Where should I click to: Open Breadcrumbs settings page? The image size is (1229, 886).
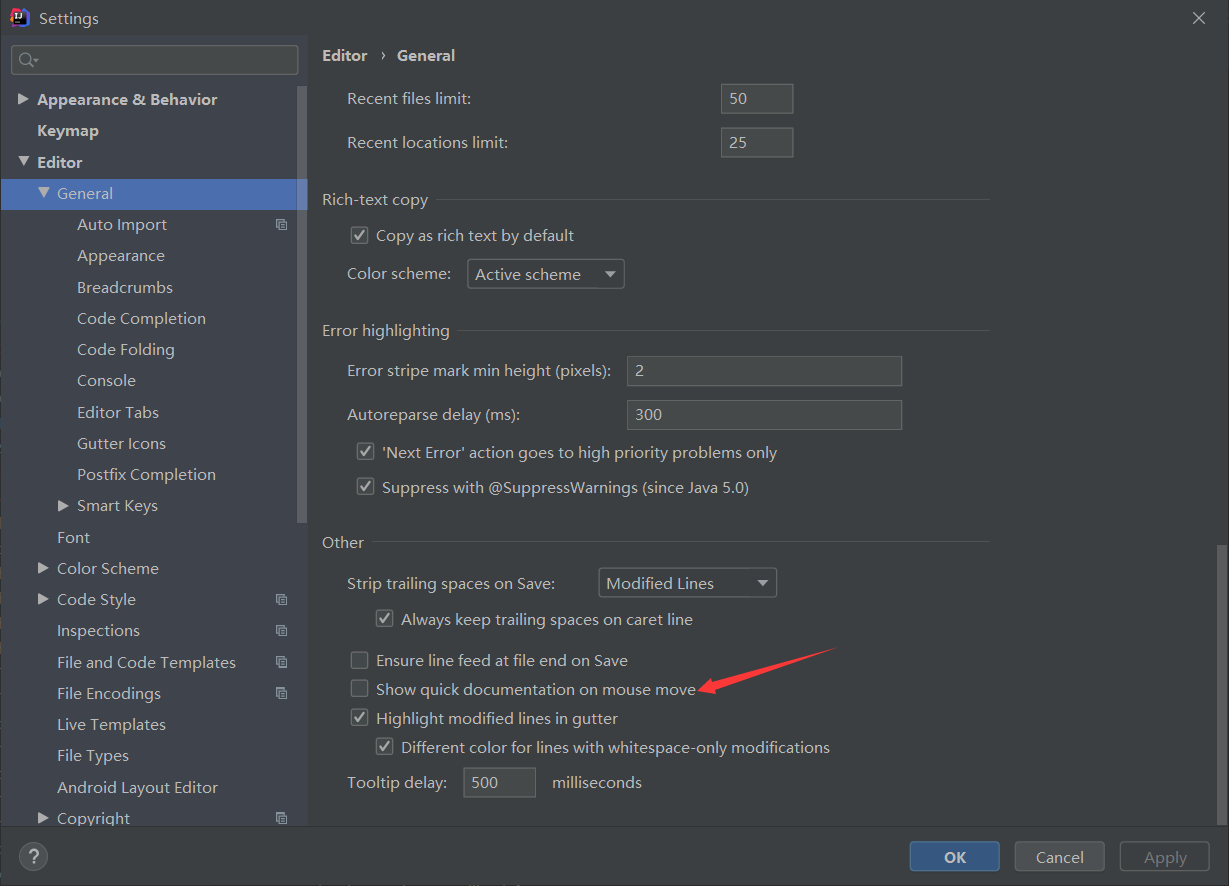point(125,287)
